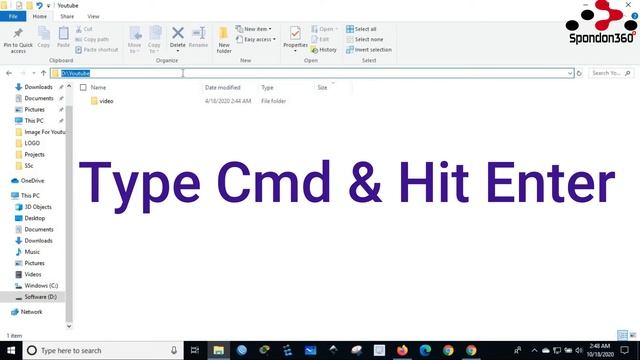Refresh the folder view
This screenshot has width=640, height=360.
(x=579, y=73)
